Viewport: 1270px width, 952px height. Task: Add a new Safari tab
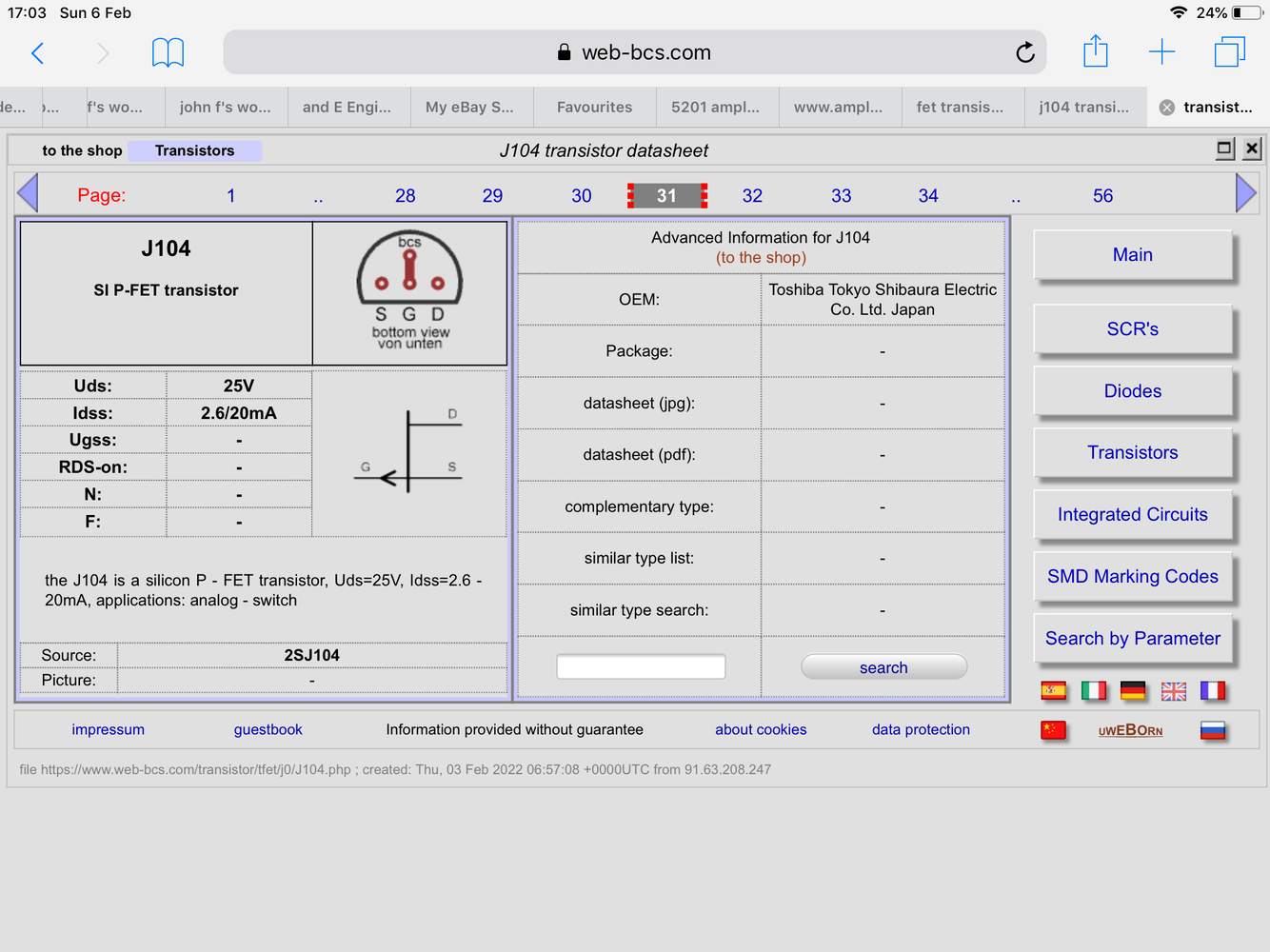coord(1161,51)
